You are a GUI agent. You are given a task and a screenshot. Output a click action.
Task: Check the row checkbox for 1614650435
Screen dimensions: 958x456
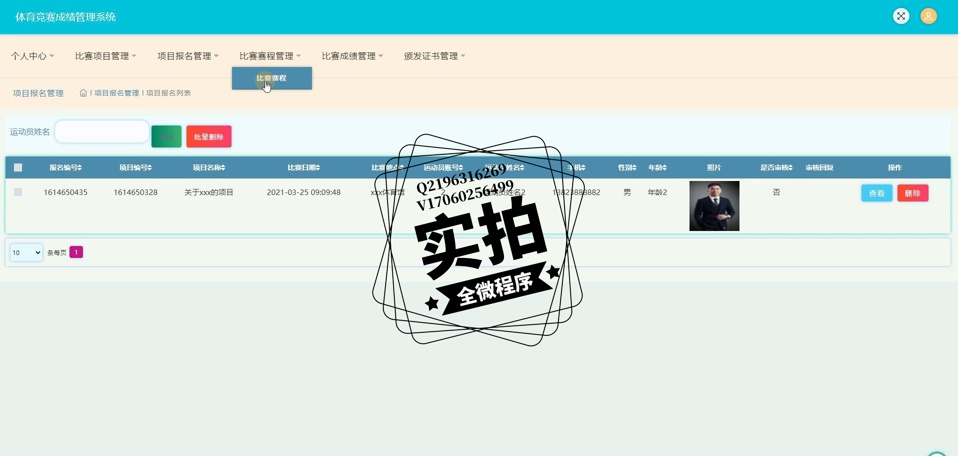(x=18, y=192)
